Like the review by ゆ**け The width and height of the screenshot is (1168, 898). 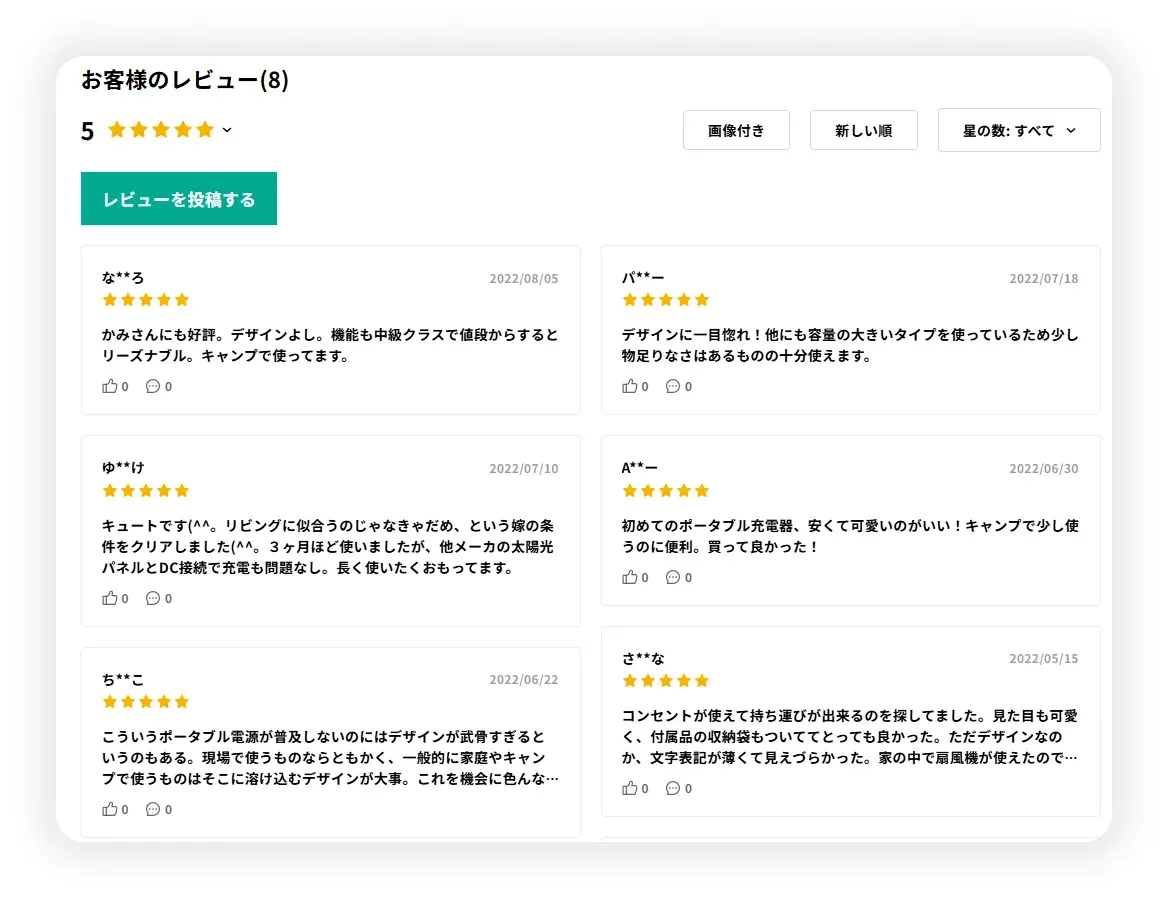110,598
